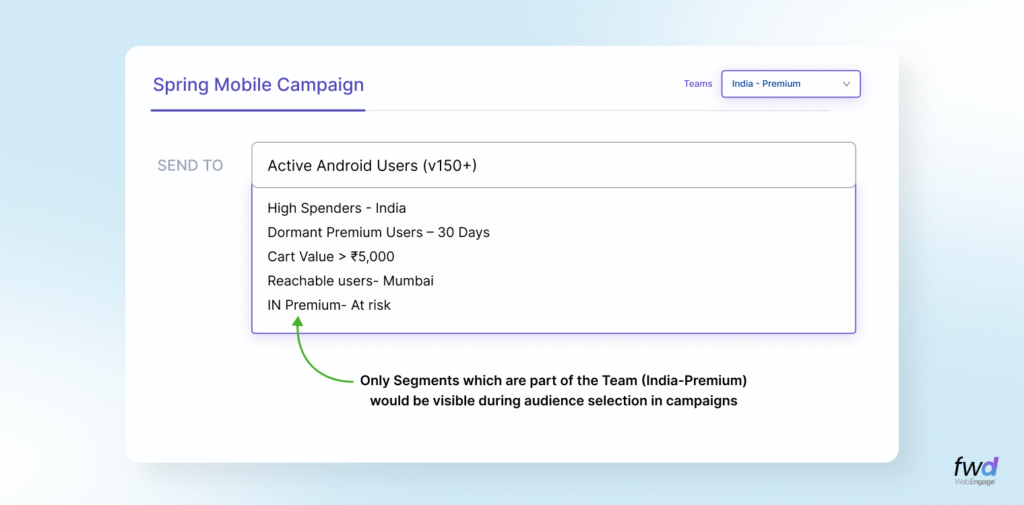Click the Teams label beside the selector
Screen dimensions: 1024x505
click(x=698, y=84)
